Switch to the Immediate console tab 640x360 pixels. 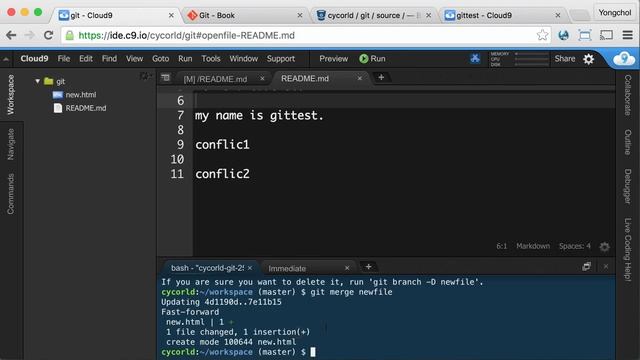[287, 269]
